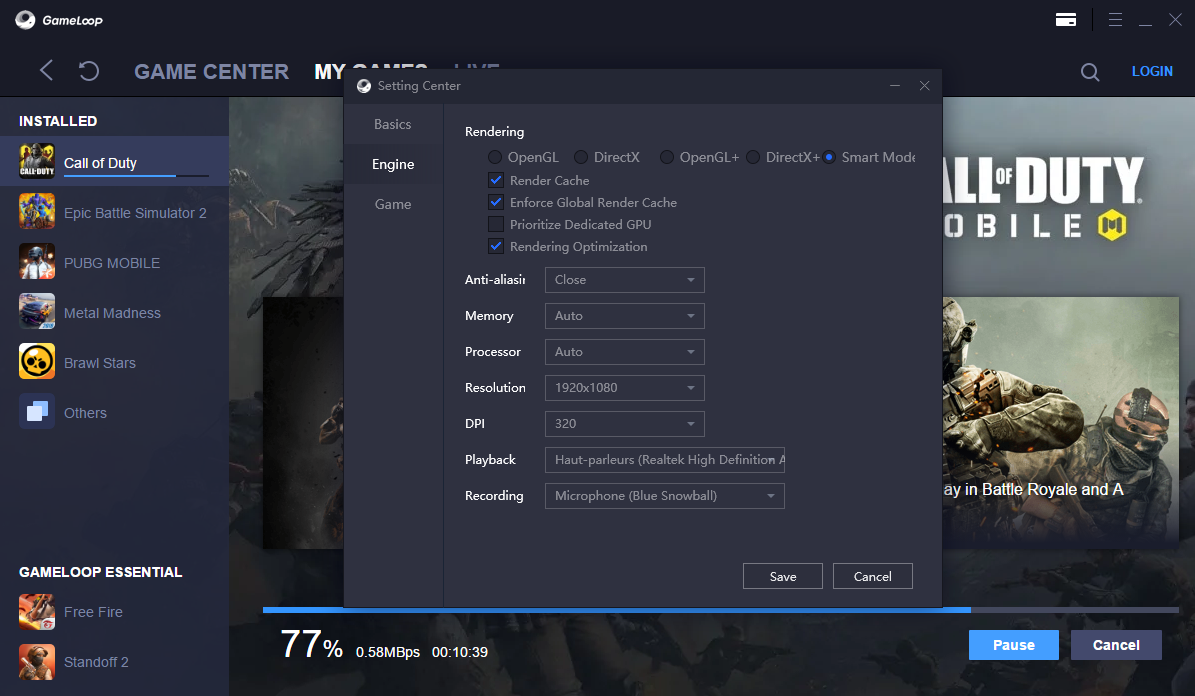Screen dimensions: 1195x696
Task: Open the hamburger menu icon in the title bar
Action: coord(1116,19)
